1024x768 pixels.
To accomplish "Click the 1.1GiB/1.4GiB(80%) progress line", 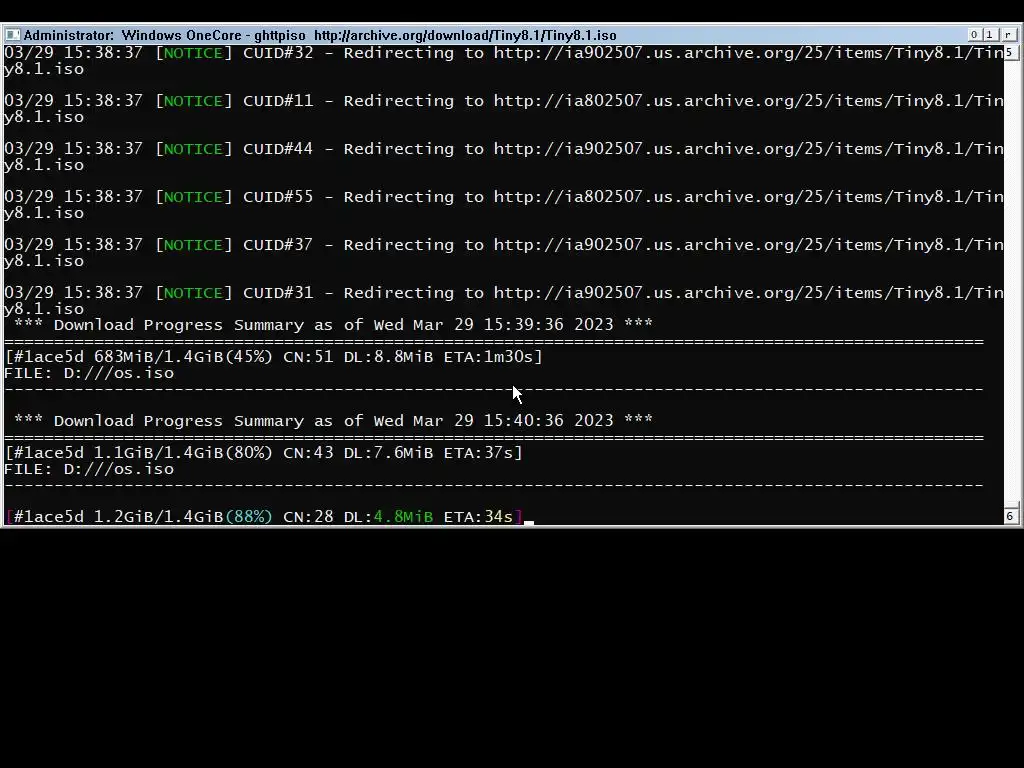I will pyautogui.click(x=263, y=453).
